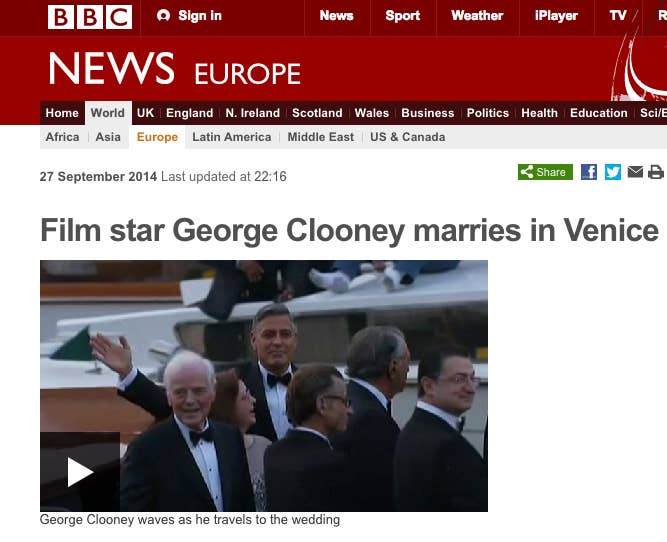Click the Sign in user icon

(x=163, y=16)
